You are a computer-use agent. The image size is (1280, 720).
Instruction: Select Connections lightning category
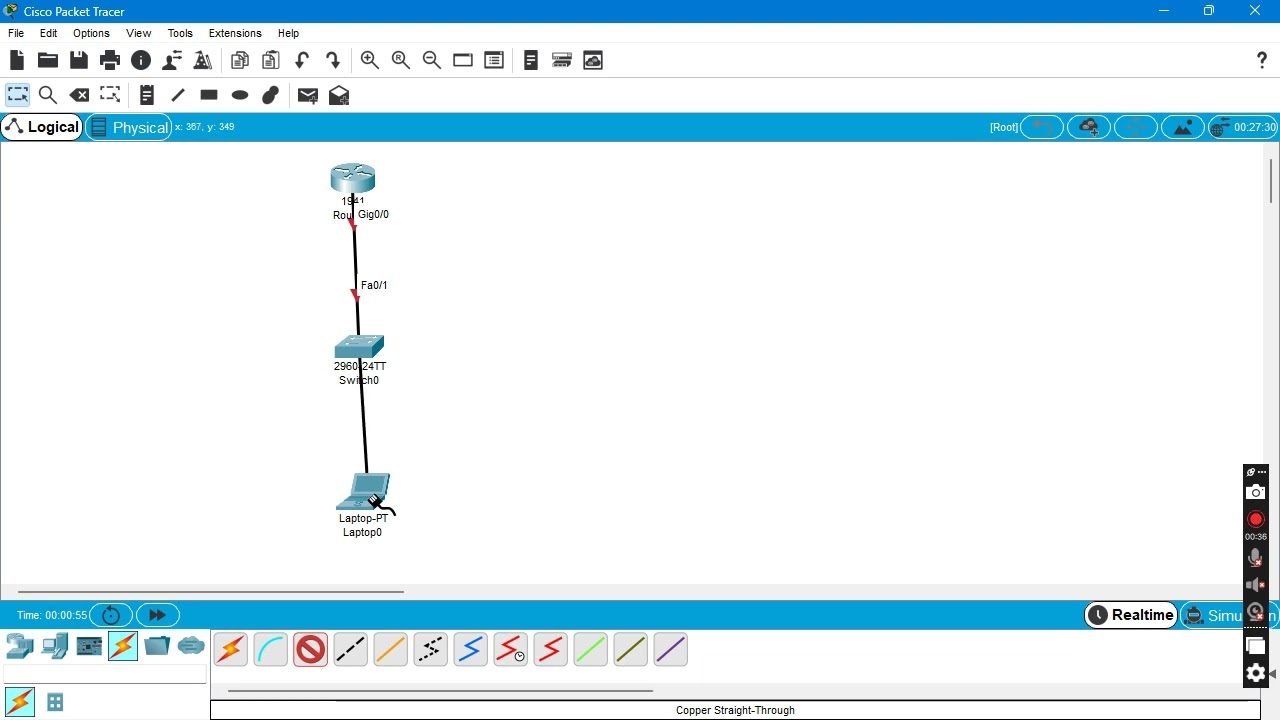123,646
